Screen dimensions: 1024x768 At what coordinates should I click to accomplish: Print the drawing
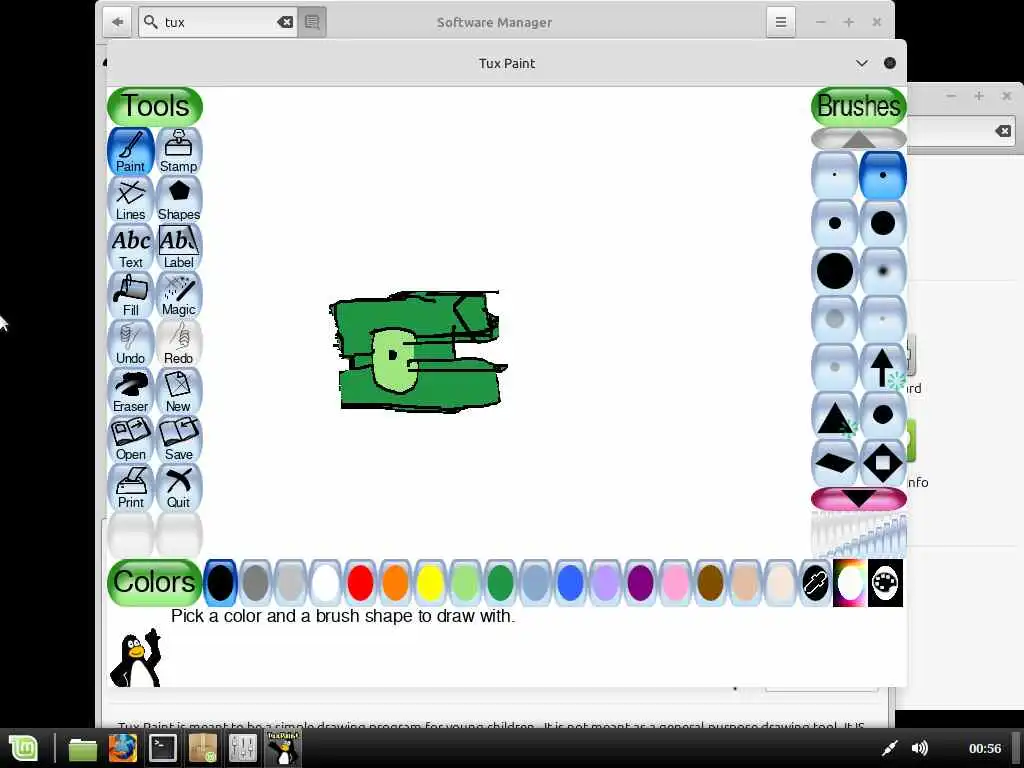click(x=131, y=487)
